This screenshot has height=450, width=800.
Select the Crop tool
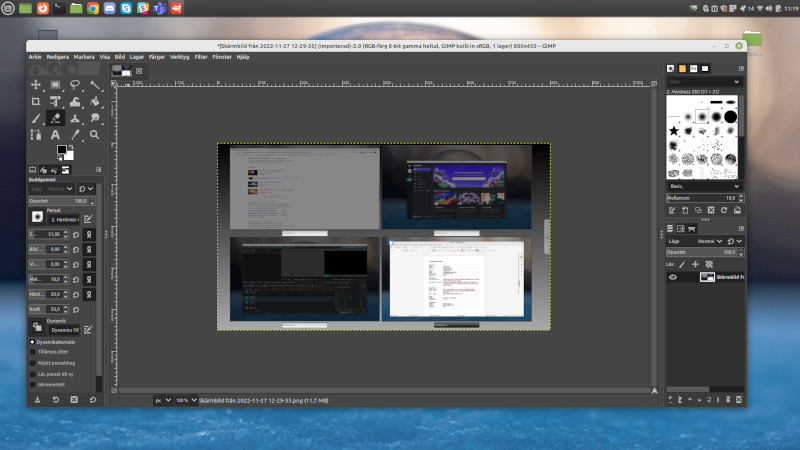(x=35, y=102)
